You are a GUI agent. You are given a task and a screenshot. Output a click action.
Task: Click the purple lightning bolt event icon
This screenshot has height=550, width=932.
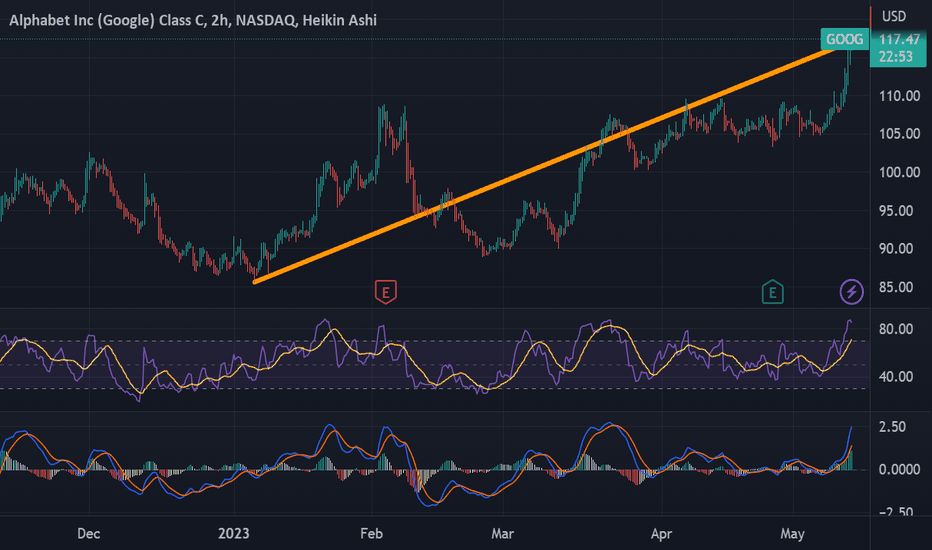tap(851, 292)
